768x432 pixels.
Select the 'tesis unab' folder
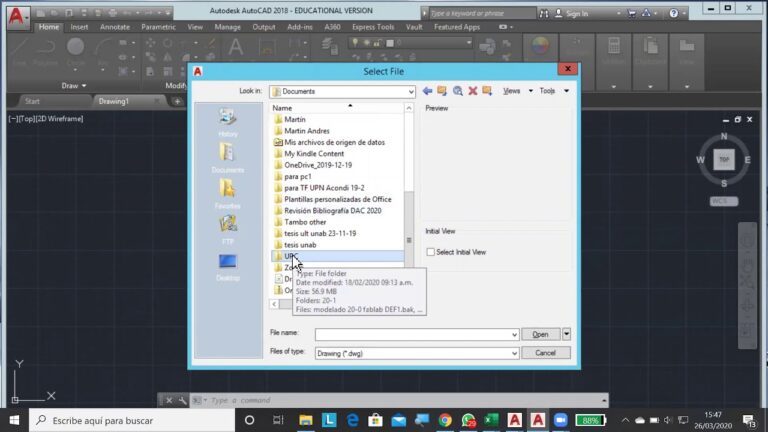(300, 245)
